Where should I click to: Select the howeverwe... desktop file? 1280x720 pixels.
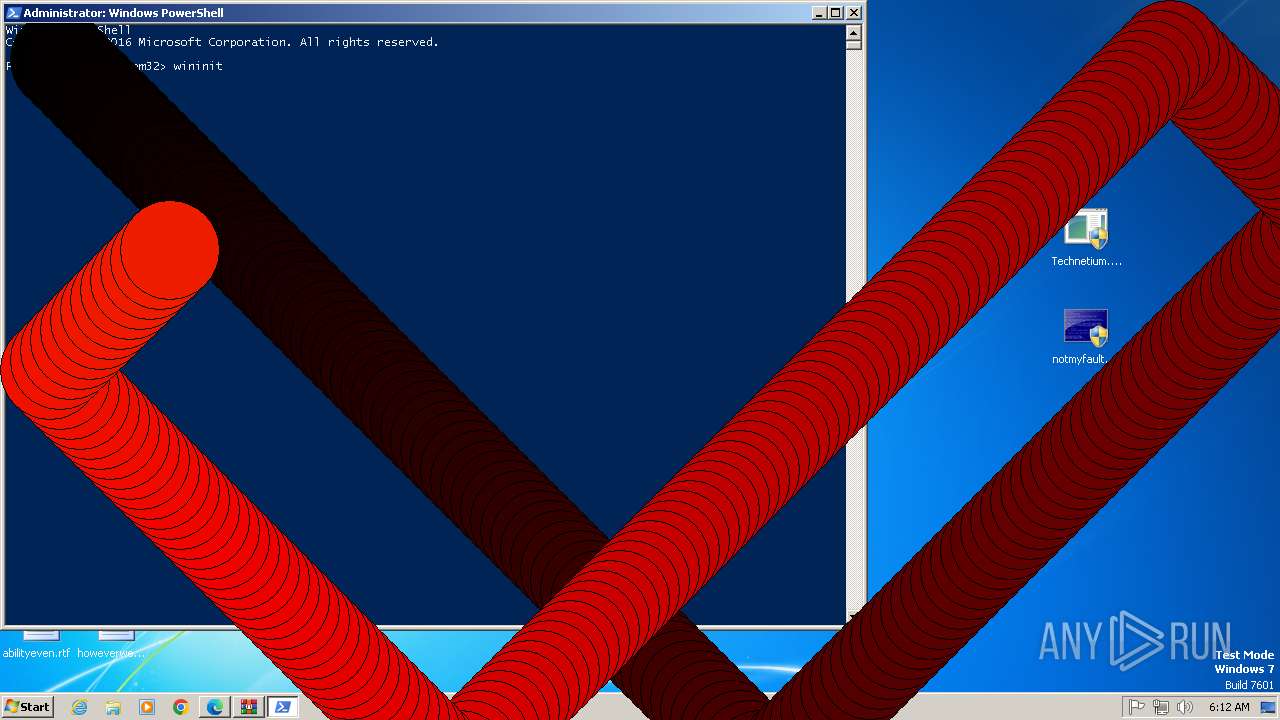click(x=111, y=644)
